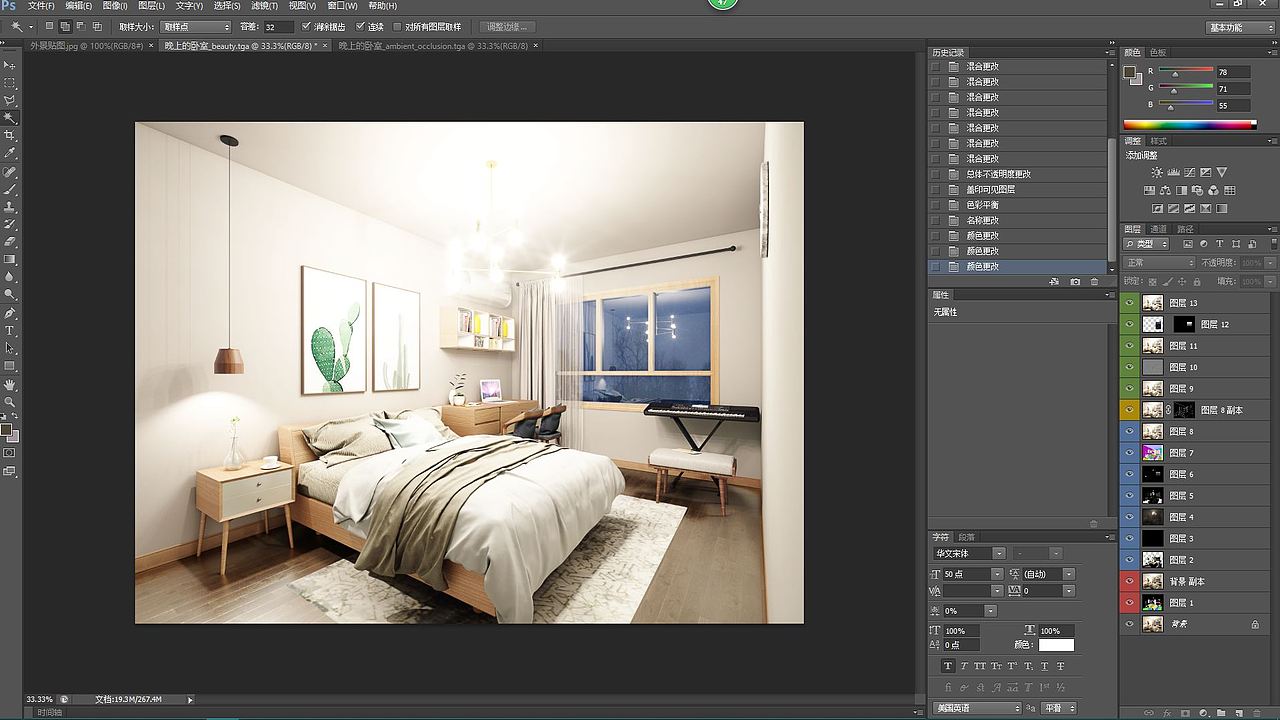The image size is (1280, 720).
Task: Open the 滤镜(T) menu
Action: pos(265,6)
